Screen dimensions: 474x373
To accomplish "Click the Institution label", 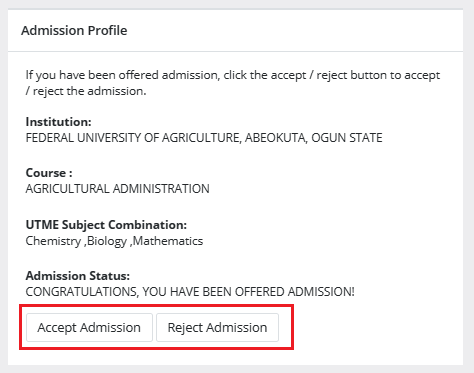I will [58, 122].
